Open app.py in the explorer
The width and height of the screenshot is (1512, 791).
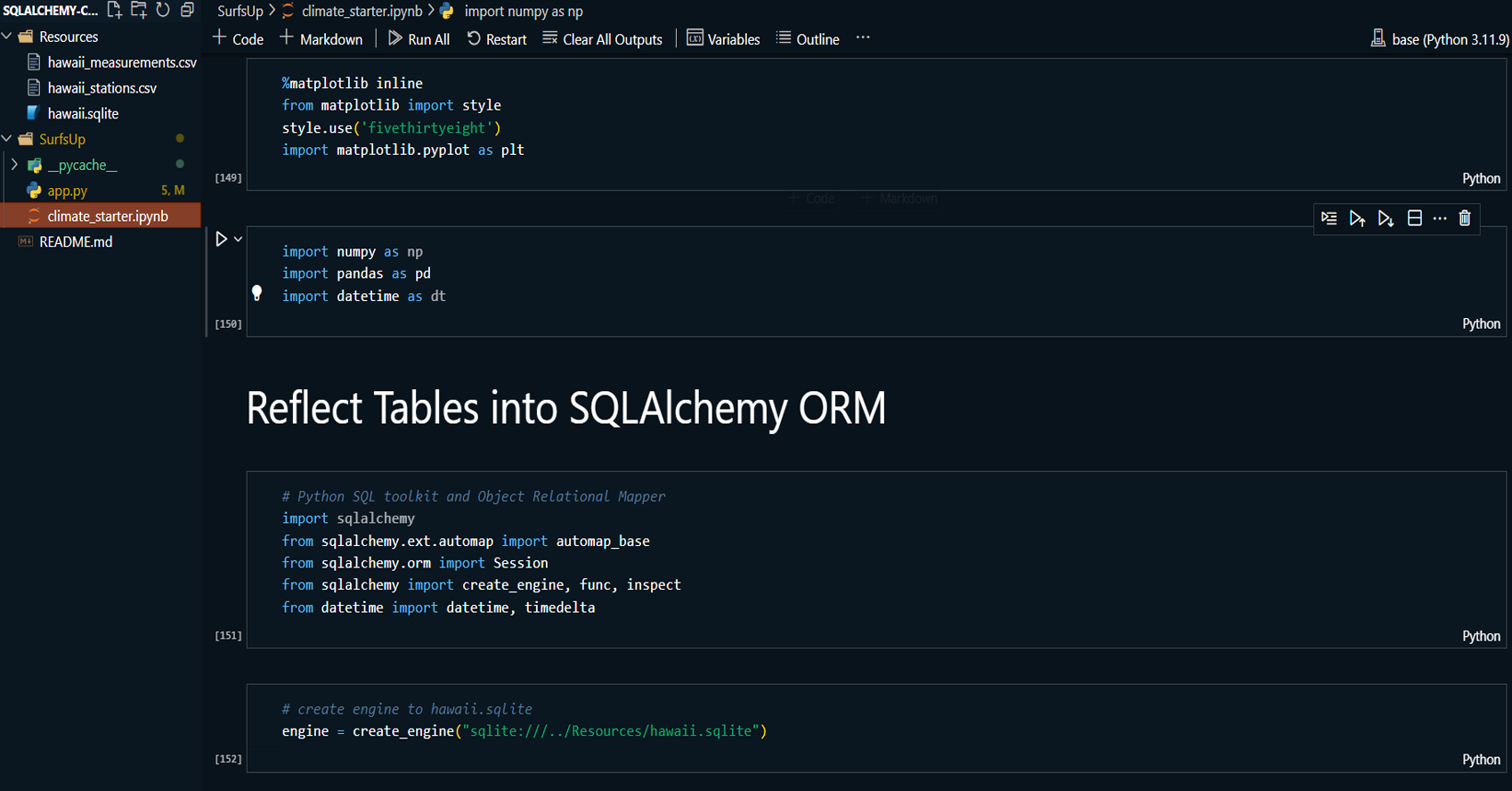pos(68,191)
